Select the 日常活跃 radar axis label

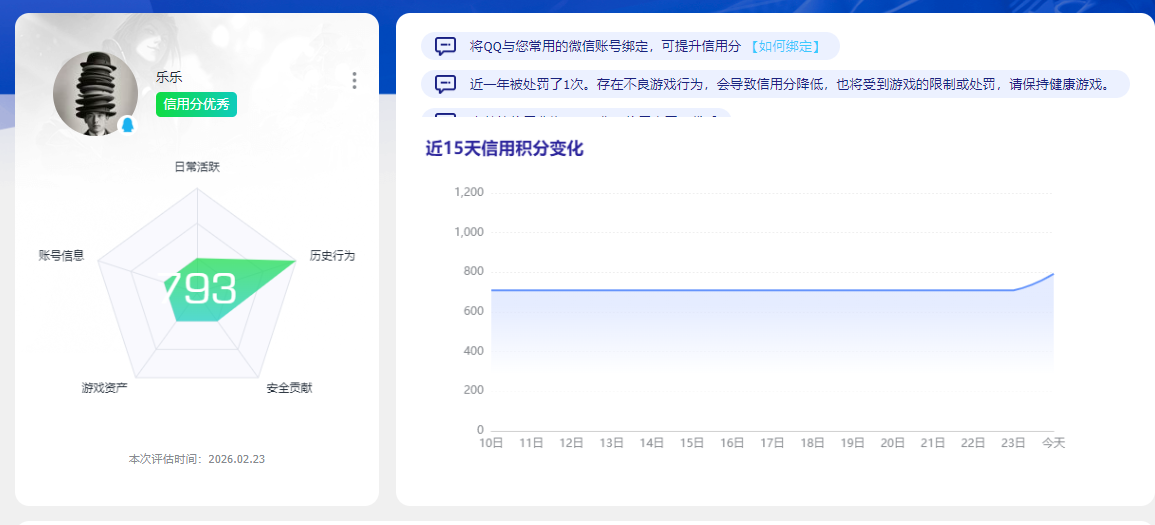tap(197, 167)
